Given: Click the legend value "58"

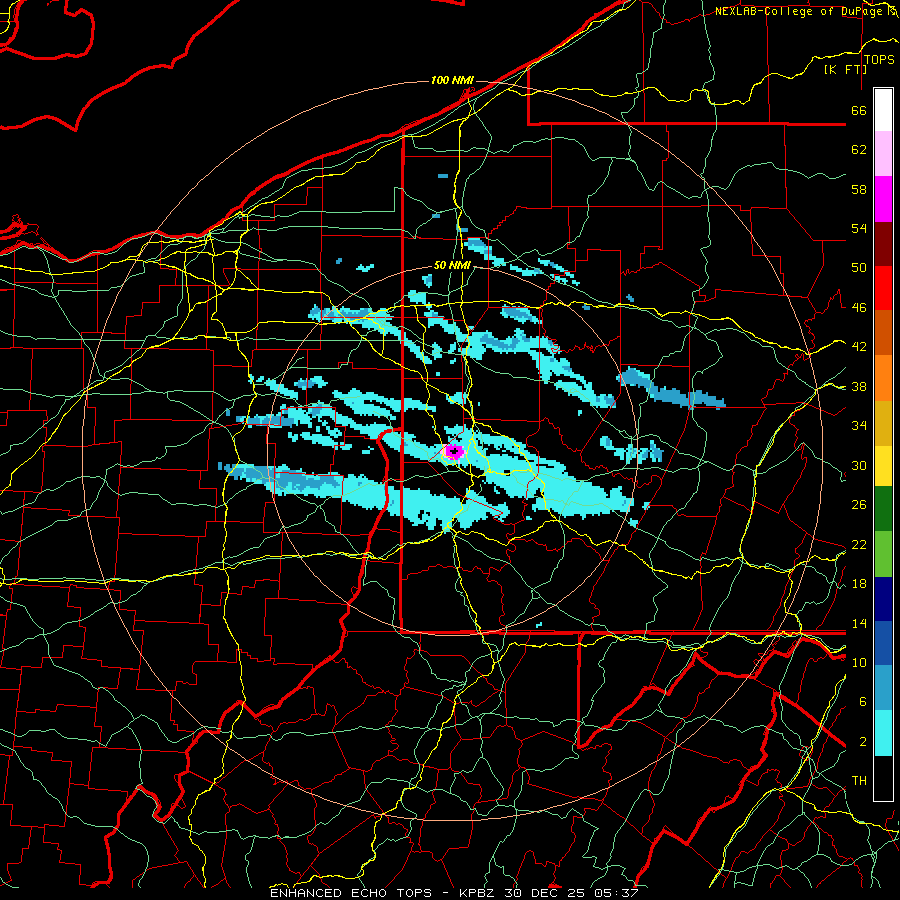Looking at the screenshot, I should (859, 189).
